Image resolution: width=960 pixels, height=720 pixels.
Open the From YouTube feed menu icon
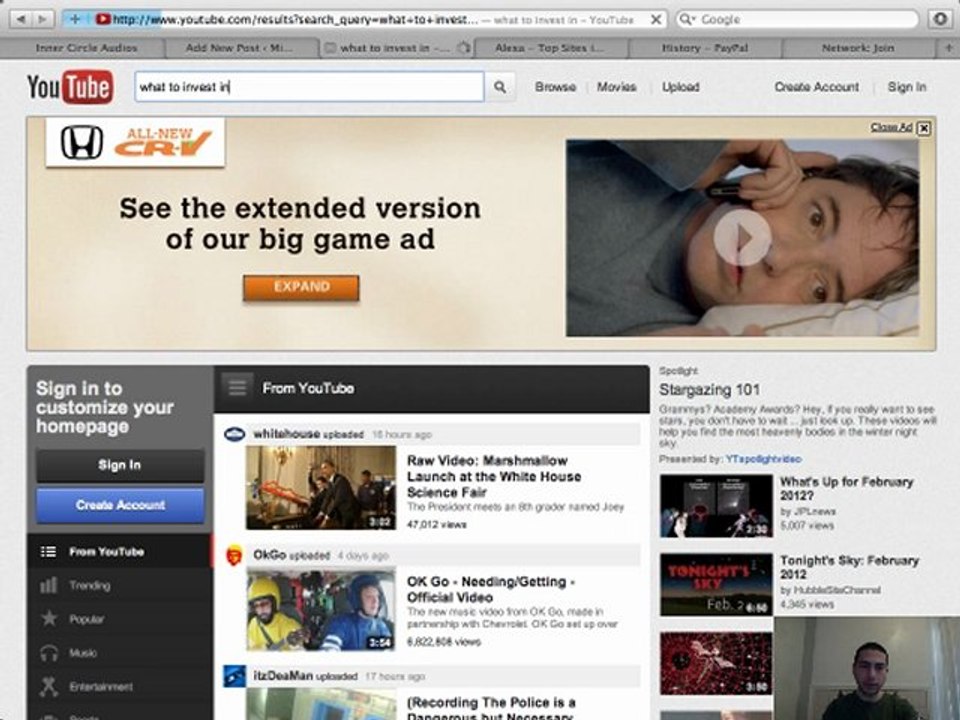click(238, 388)
